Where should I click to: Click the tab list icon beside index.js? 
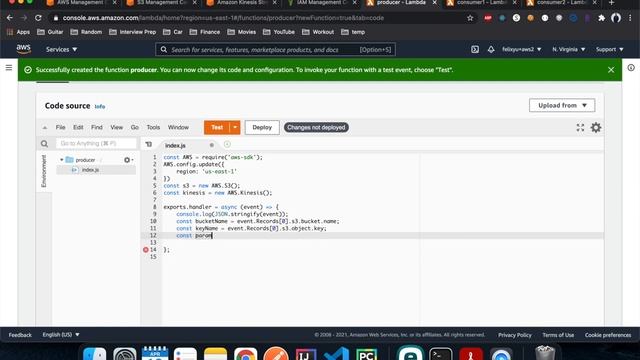tap(149, 144)
